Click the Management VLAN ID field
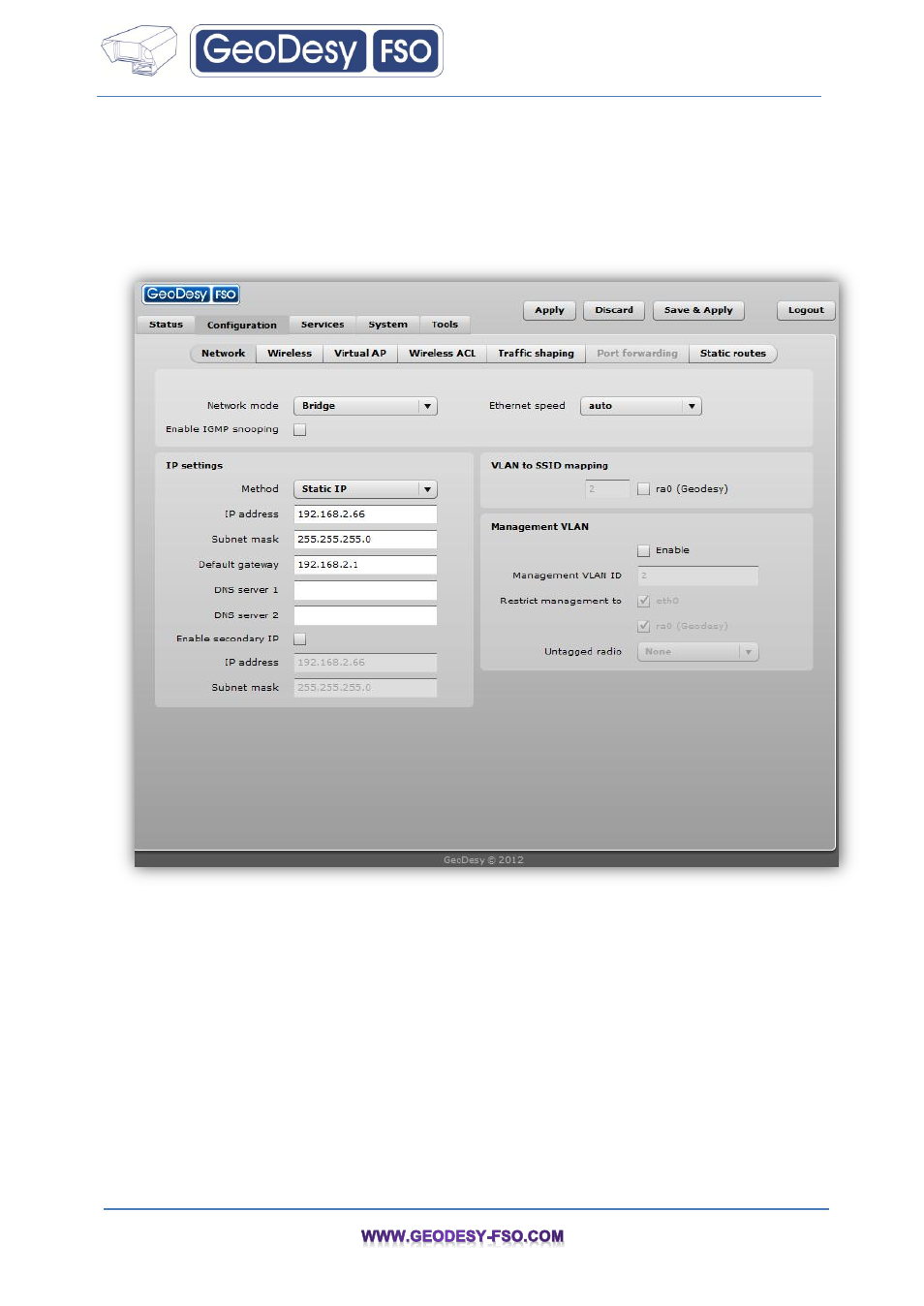The height and width of the screenshot is (1306, 924). [x=697, y=575]
